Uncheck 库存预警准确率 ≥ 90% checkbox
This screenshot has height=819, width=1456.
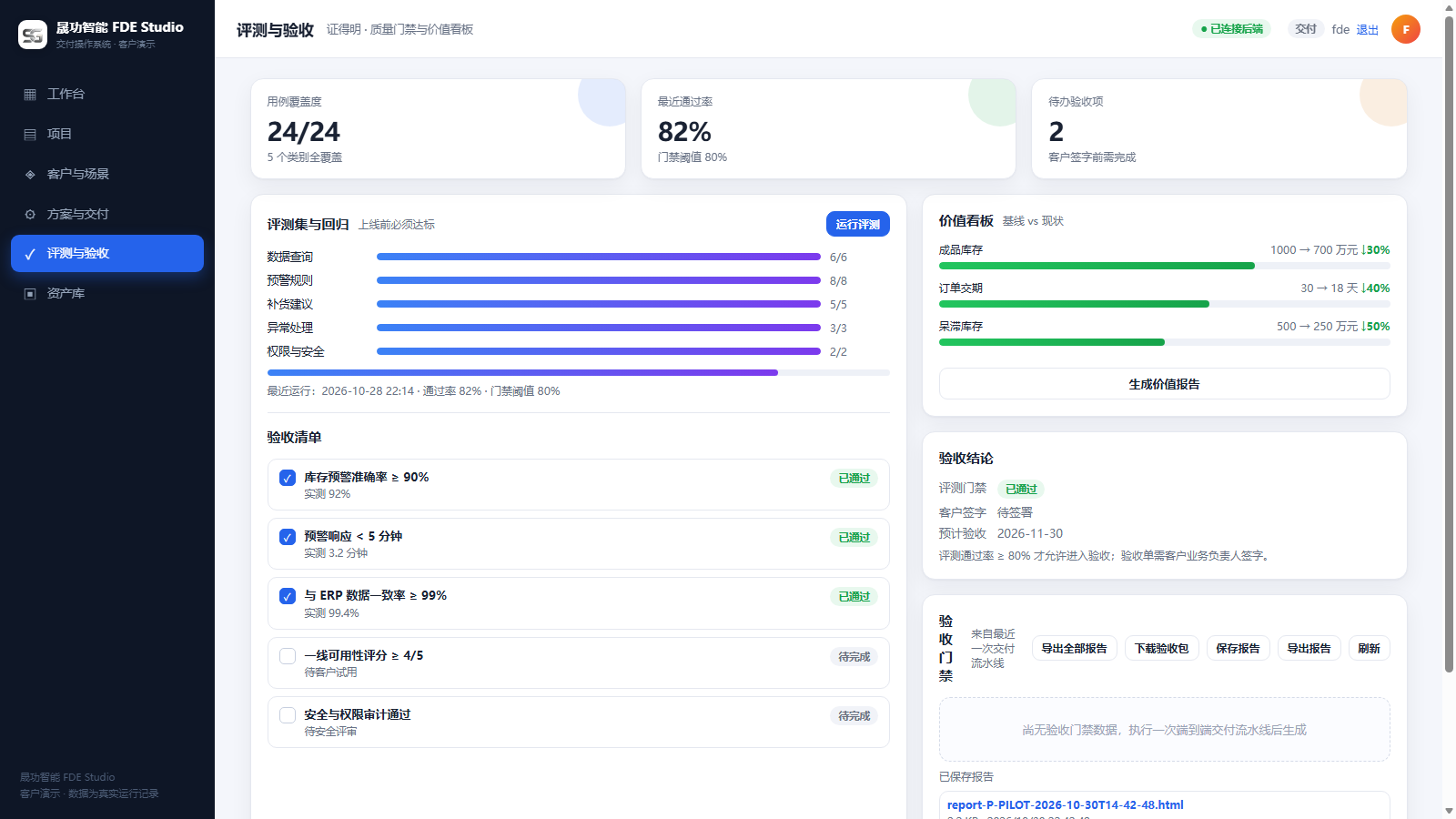coord(288,478)
